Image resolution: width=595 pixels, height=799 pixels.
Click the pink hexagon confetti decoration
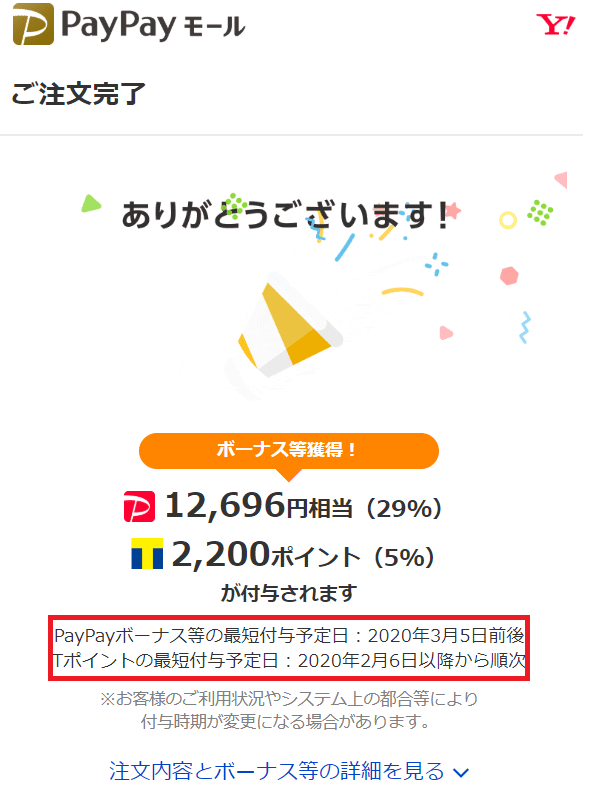click(x=509, y=276)
